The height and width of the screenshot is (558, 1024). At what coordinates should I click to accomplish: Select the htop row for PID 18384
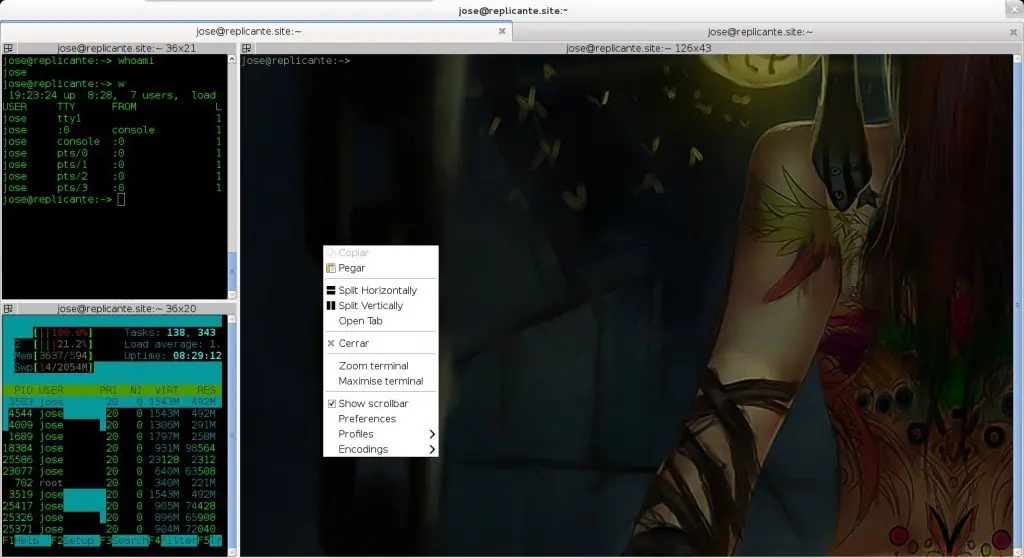112,448
